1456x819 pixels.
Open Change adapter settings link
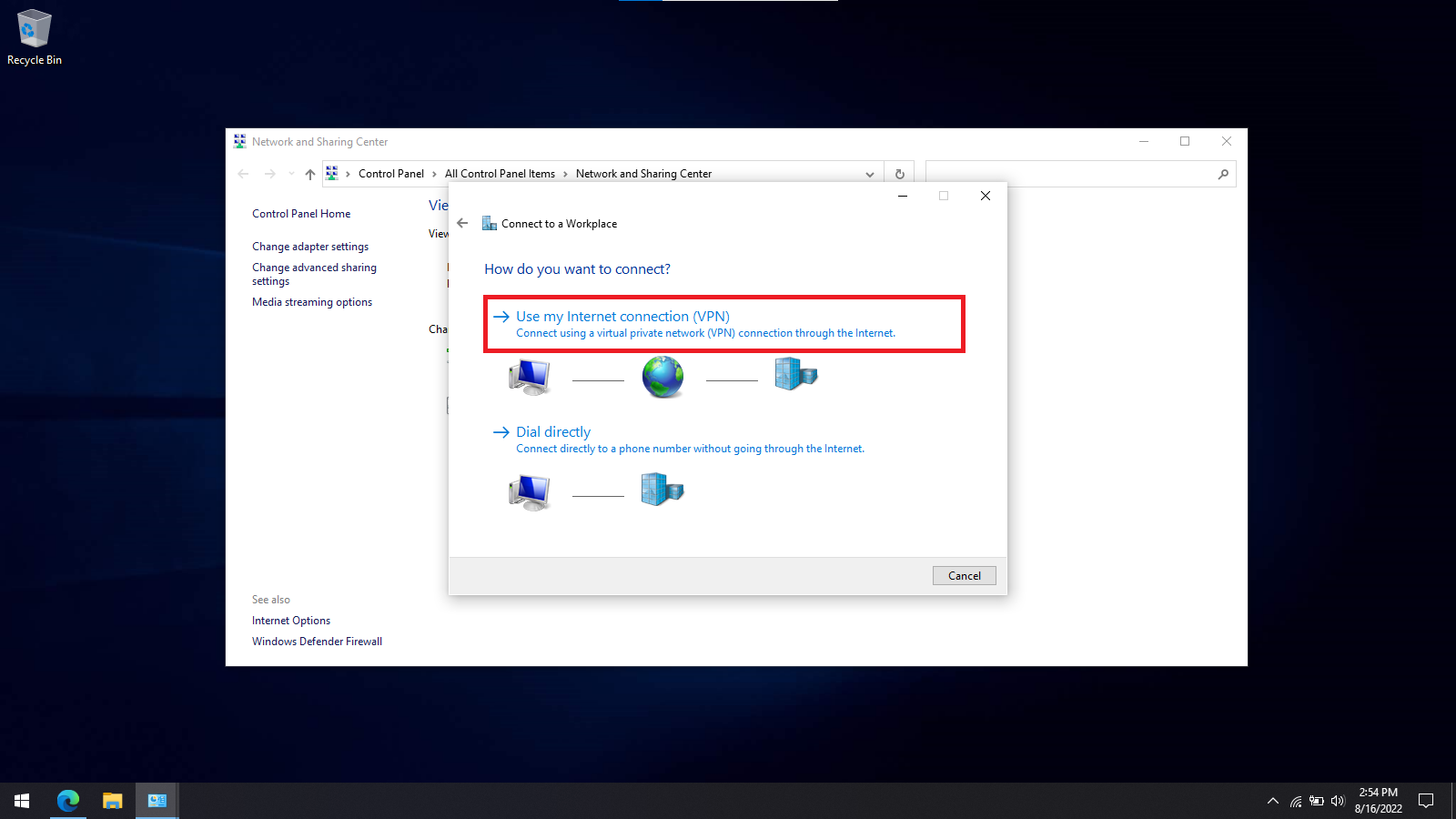pos(310,247)
